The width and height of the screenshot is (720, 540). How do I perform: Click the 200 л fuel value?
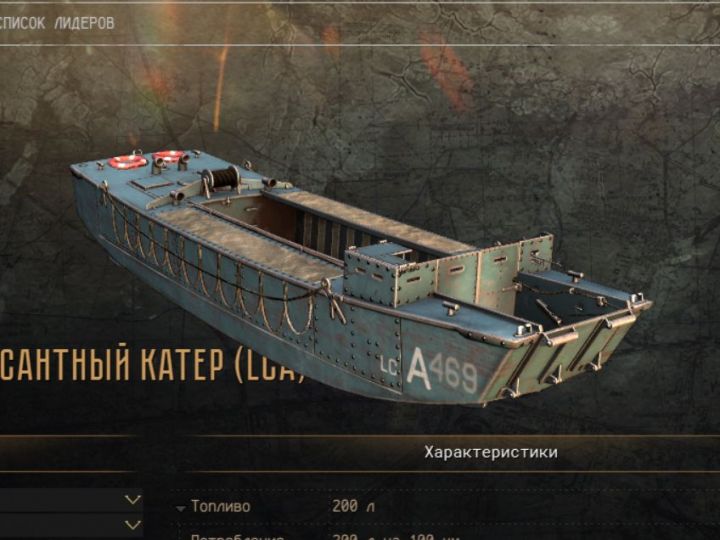(353, 506)
